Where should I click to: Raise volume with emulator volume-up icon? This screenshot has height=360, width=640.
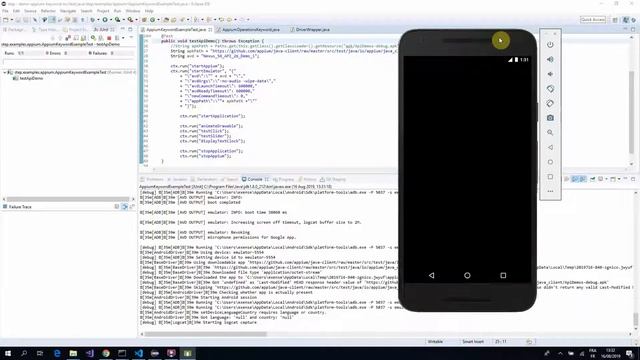[x=550, y=59]
